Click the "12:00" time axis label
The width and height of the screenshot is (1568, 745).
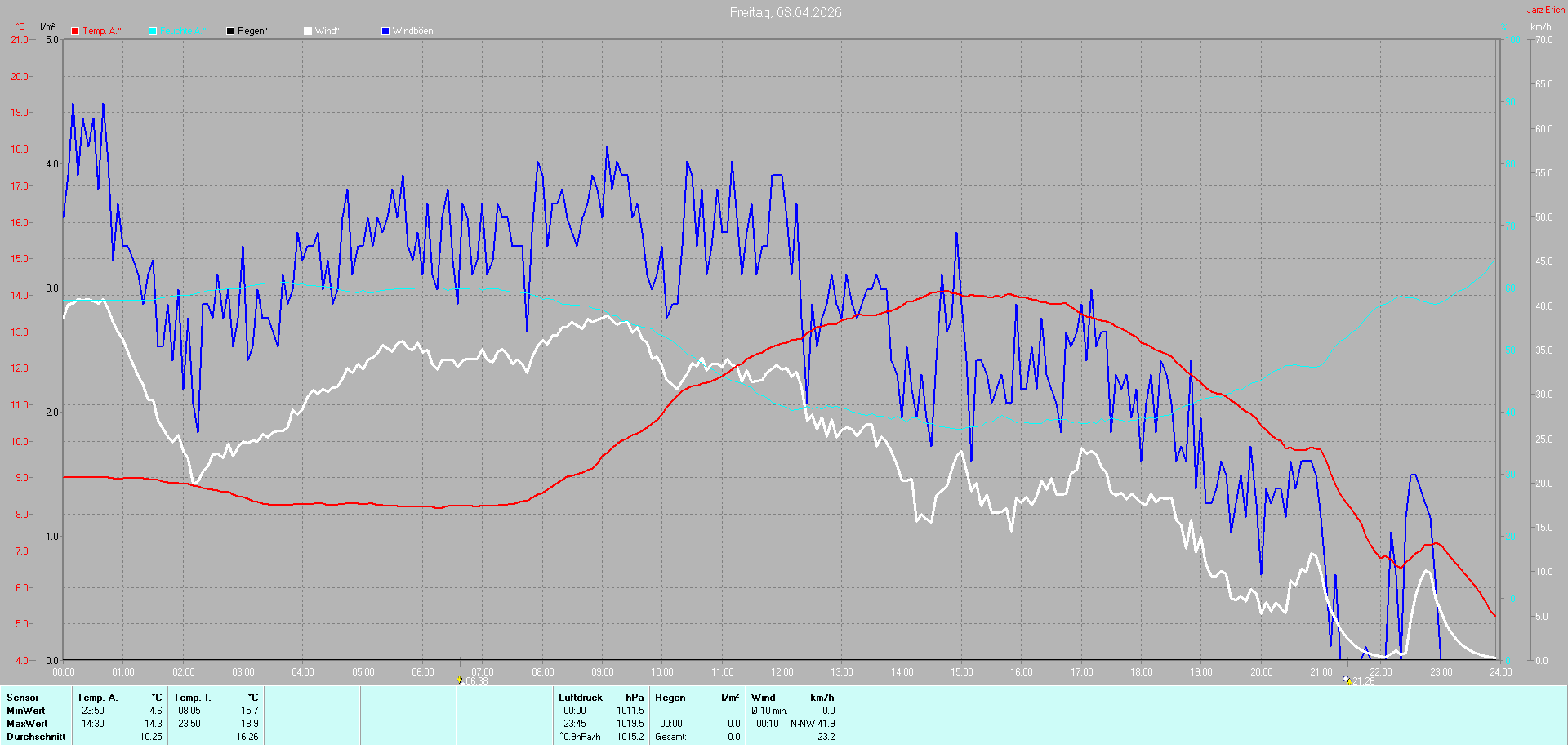point(782,672)
